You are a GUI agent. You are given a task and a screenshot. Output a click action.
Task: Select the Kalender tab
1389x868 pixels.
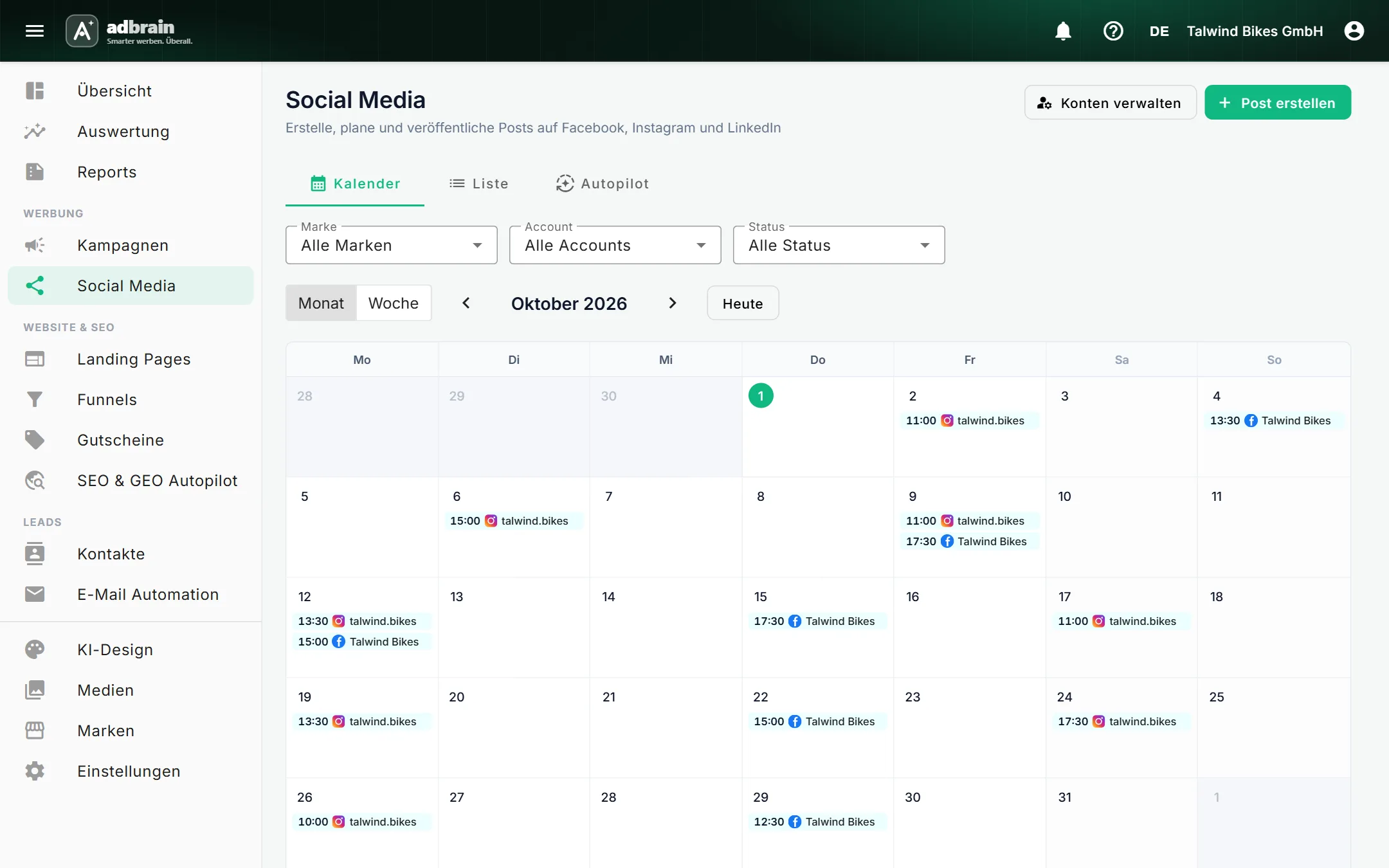355,184
